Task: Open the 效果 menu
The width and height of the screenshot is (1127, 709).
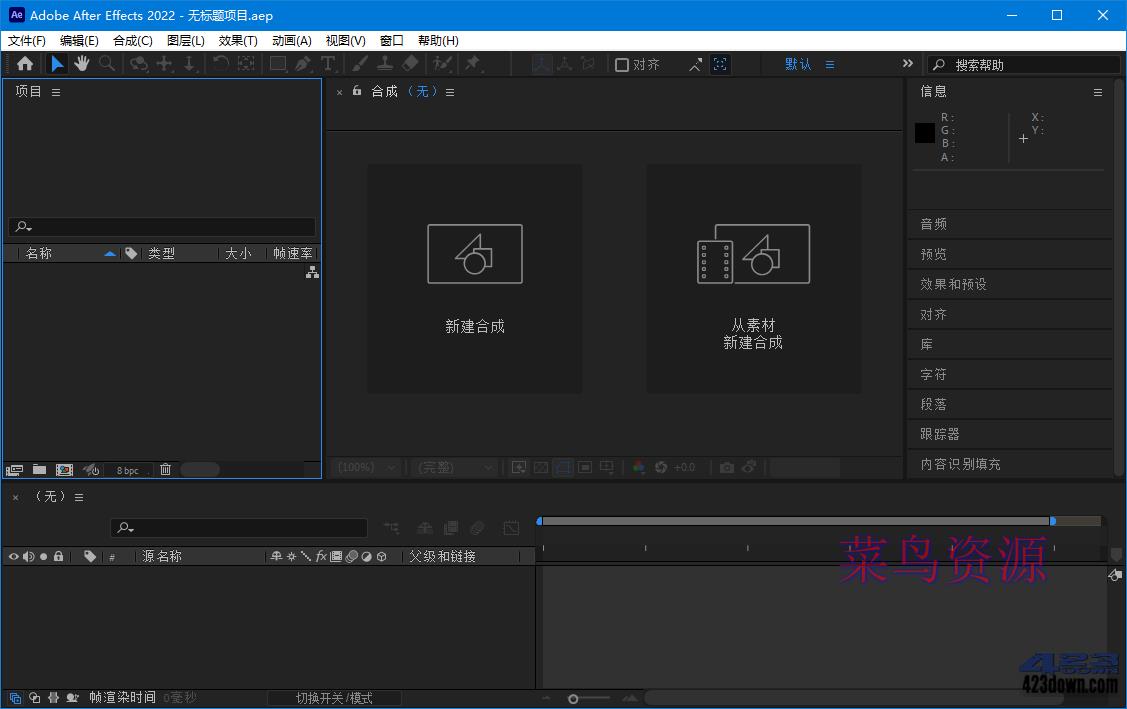Action: (236, 40)
